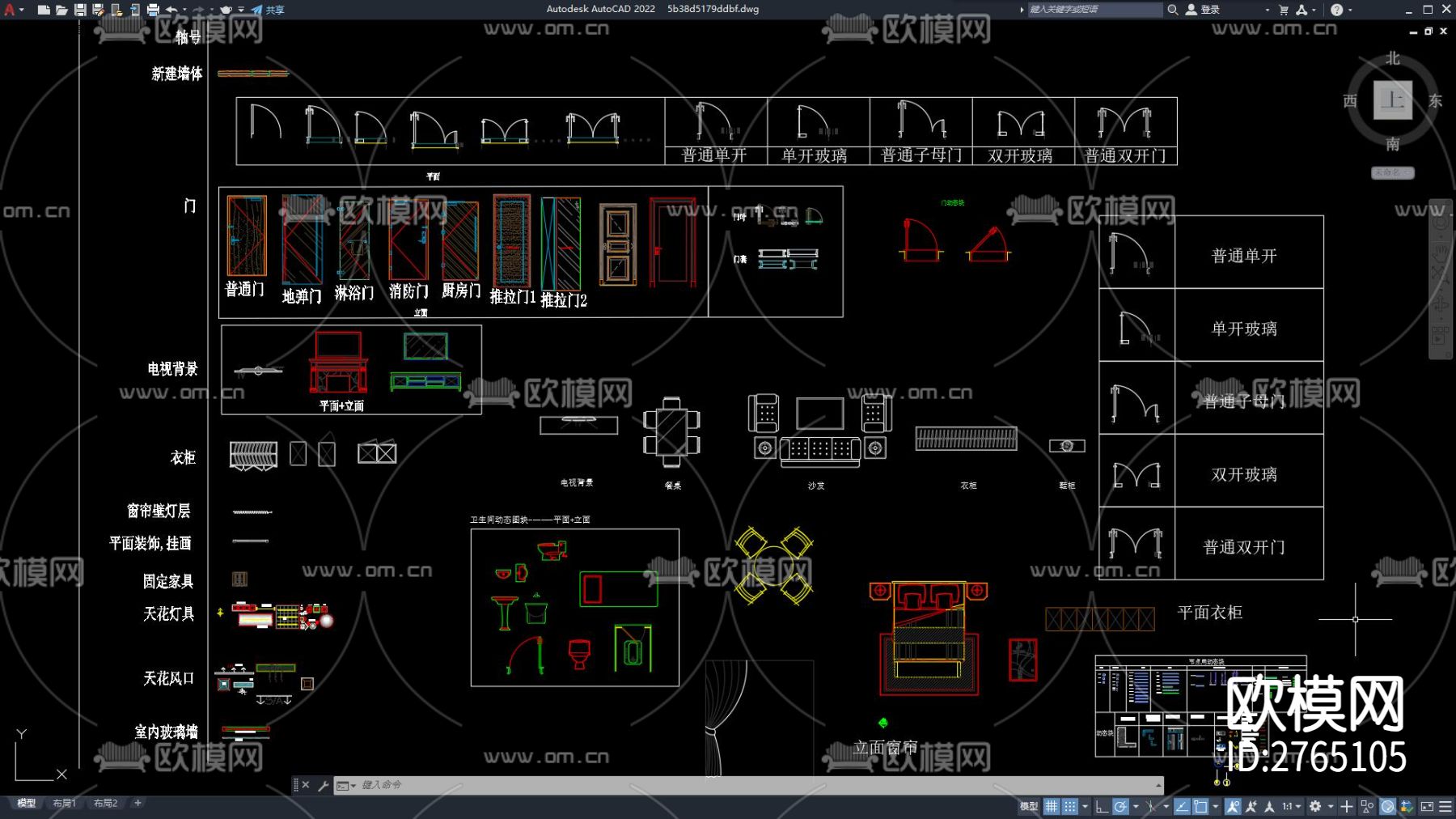Screen dimensions: 1456x819
Task: Open from Web & Mobile icon
Action: [x=116, y=10]
